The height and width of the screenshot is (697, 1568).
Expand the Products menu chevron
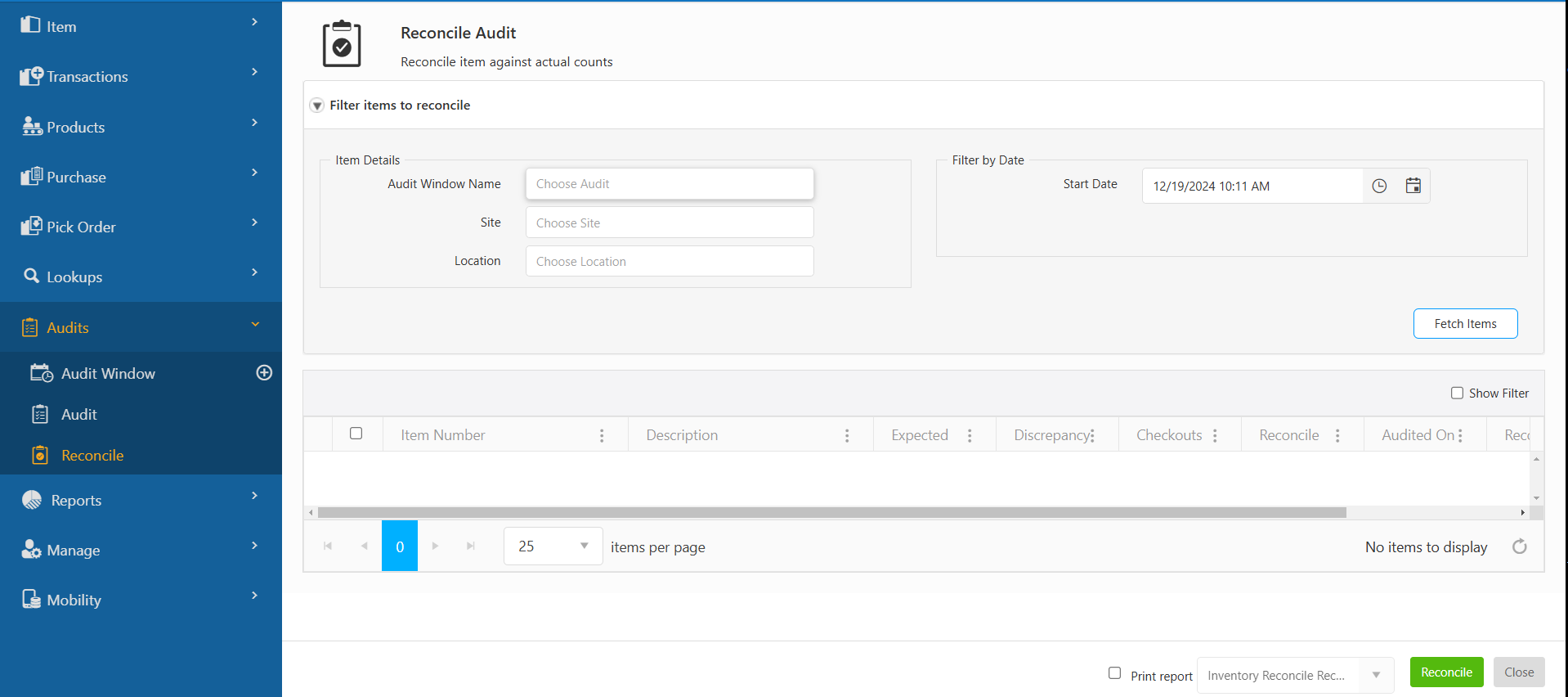[255, 123]
